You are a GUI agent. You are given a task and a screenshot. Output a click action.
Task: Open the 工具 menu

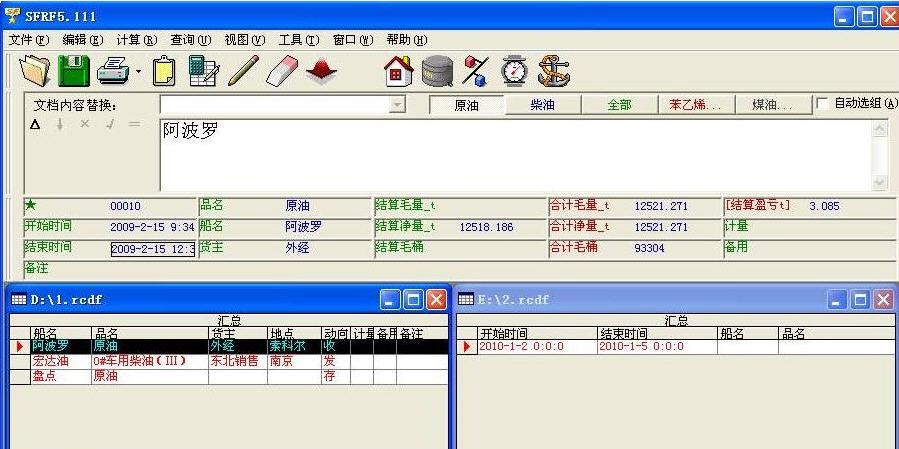click(x=298, y=40)
